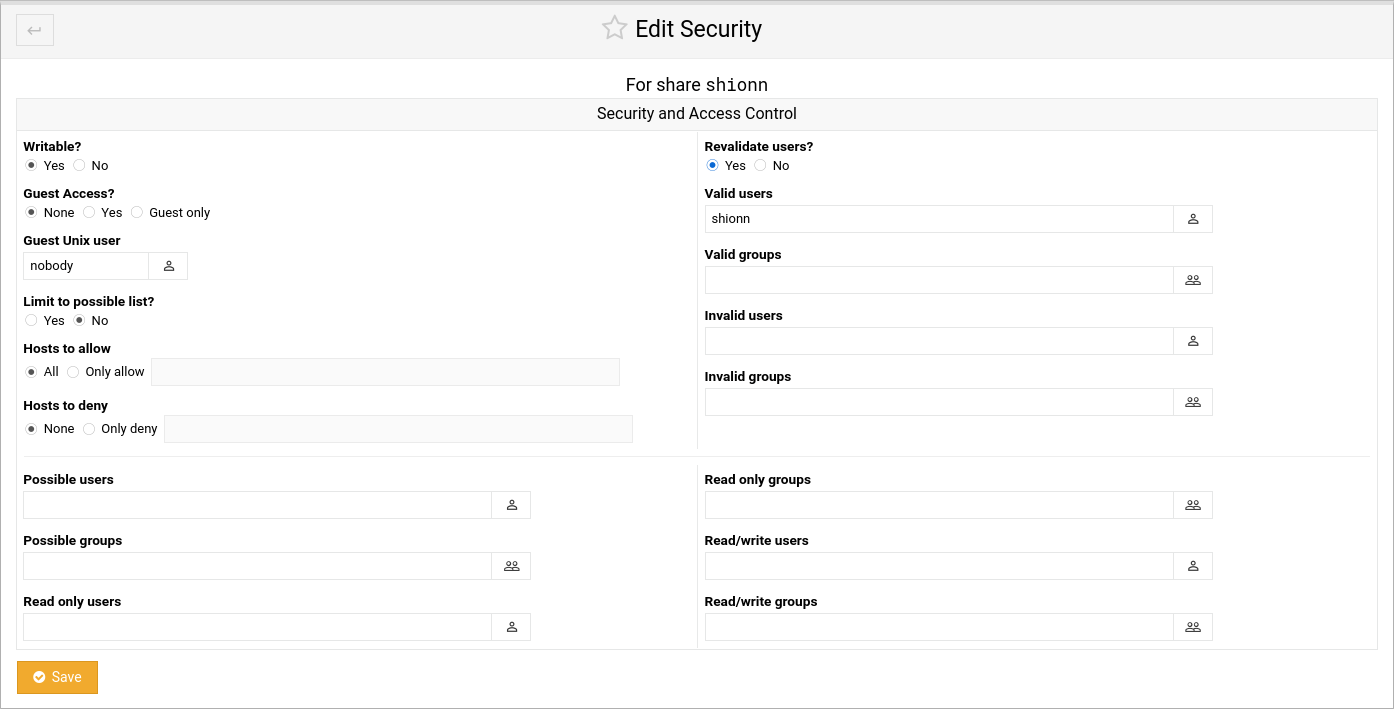Choose Only allow for Hosts to allow
Image resolution: width=1394 pixels, height=709 pixels.
pyautogui.click(x=73, y=372)
